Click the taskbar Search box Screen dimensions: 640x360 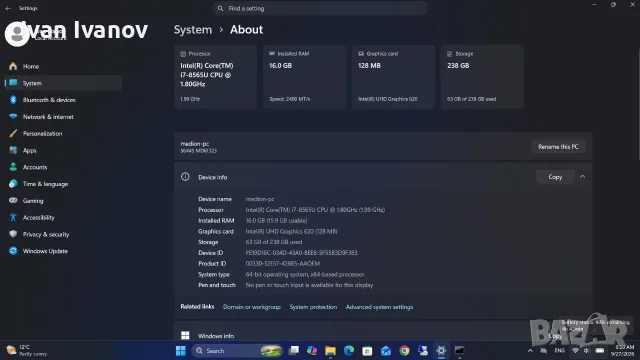(237, 351)
